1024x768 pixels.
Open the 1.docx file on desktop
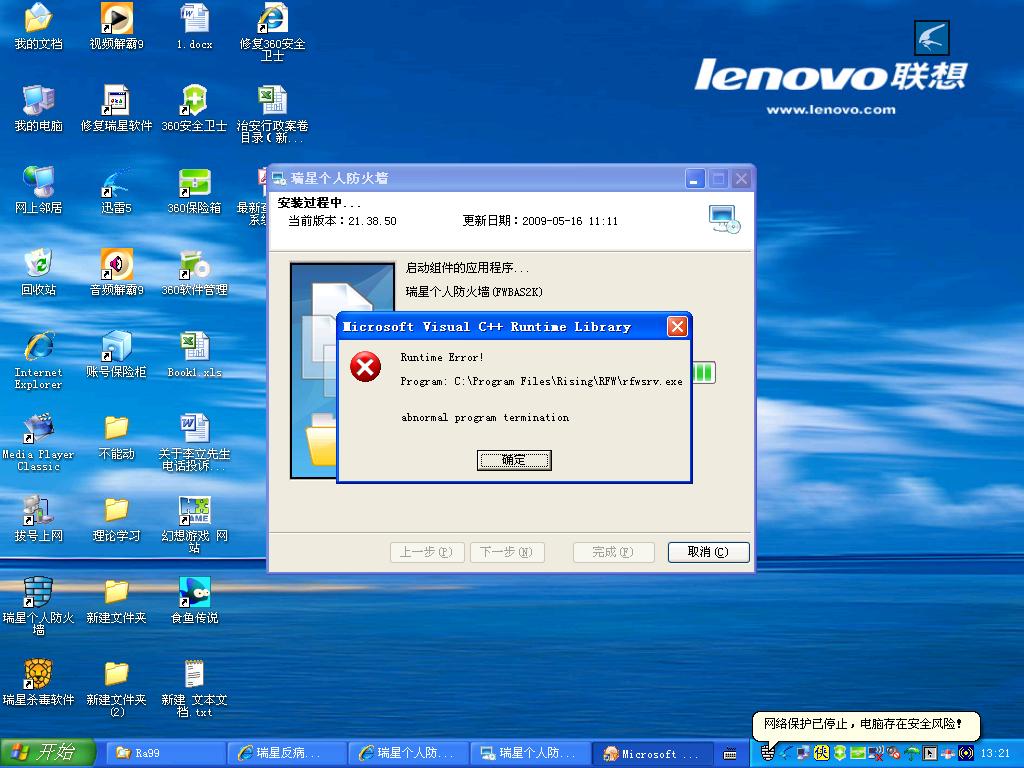(x=195, y=26)
